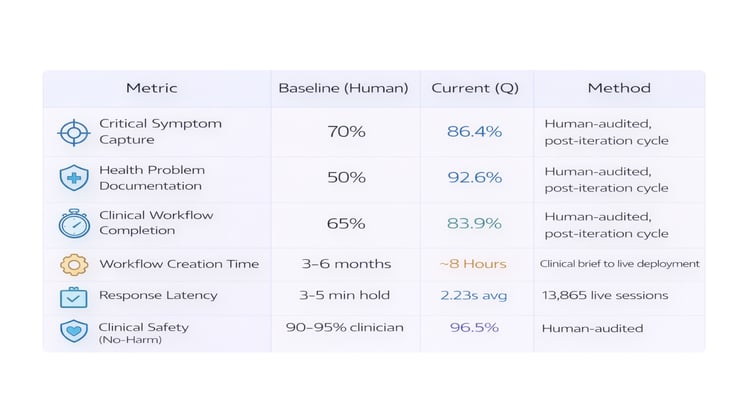Click the 96.5% clinical safety value
Screen dimensions: 748x420
[x=474, y=328]
